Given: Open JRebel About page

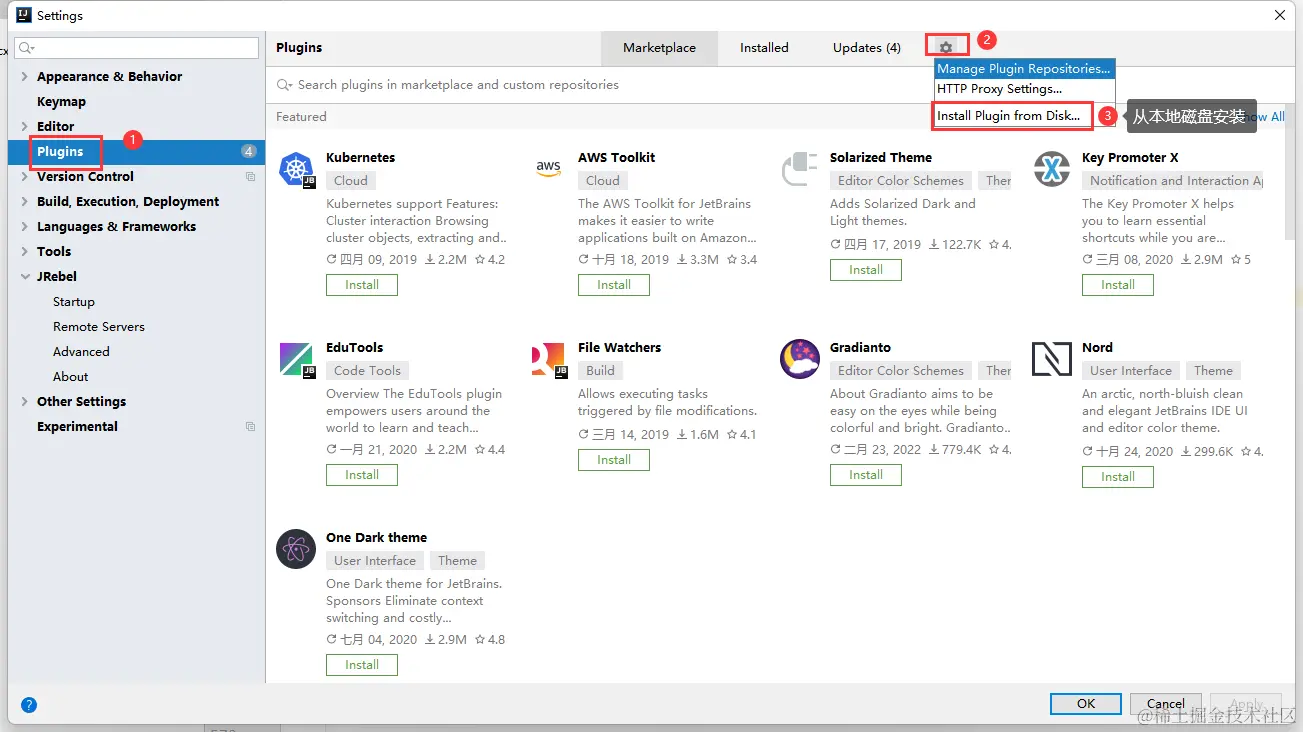Looking at the screenshot, I should click(70, 377).
